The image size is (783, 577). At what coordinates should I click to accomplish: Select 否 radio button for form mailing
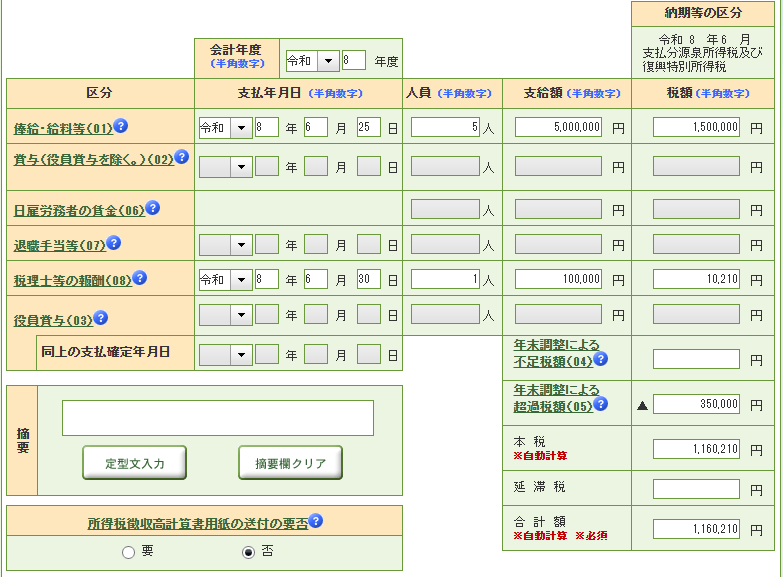[248, 552]
